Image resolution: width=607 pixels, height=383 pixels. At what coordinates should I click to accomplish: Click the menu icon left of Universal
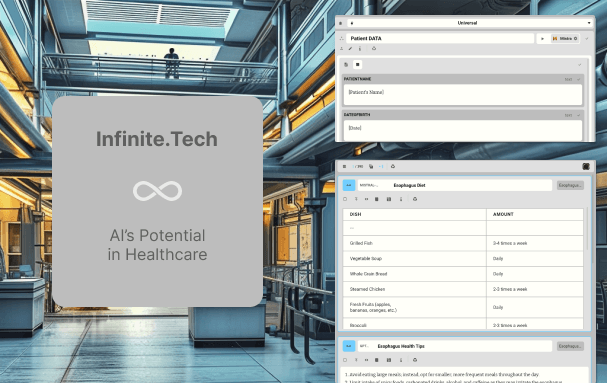tap(341, 23)
